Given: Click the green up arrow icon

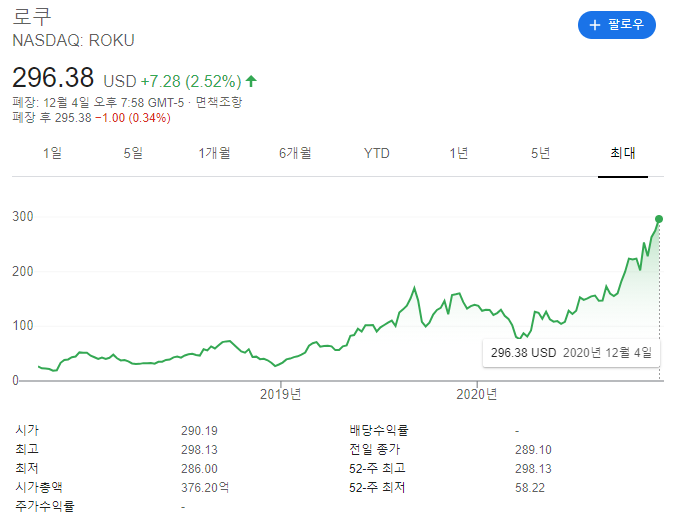Looking at the screenshot, I should (251, 80).
